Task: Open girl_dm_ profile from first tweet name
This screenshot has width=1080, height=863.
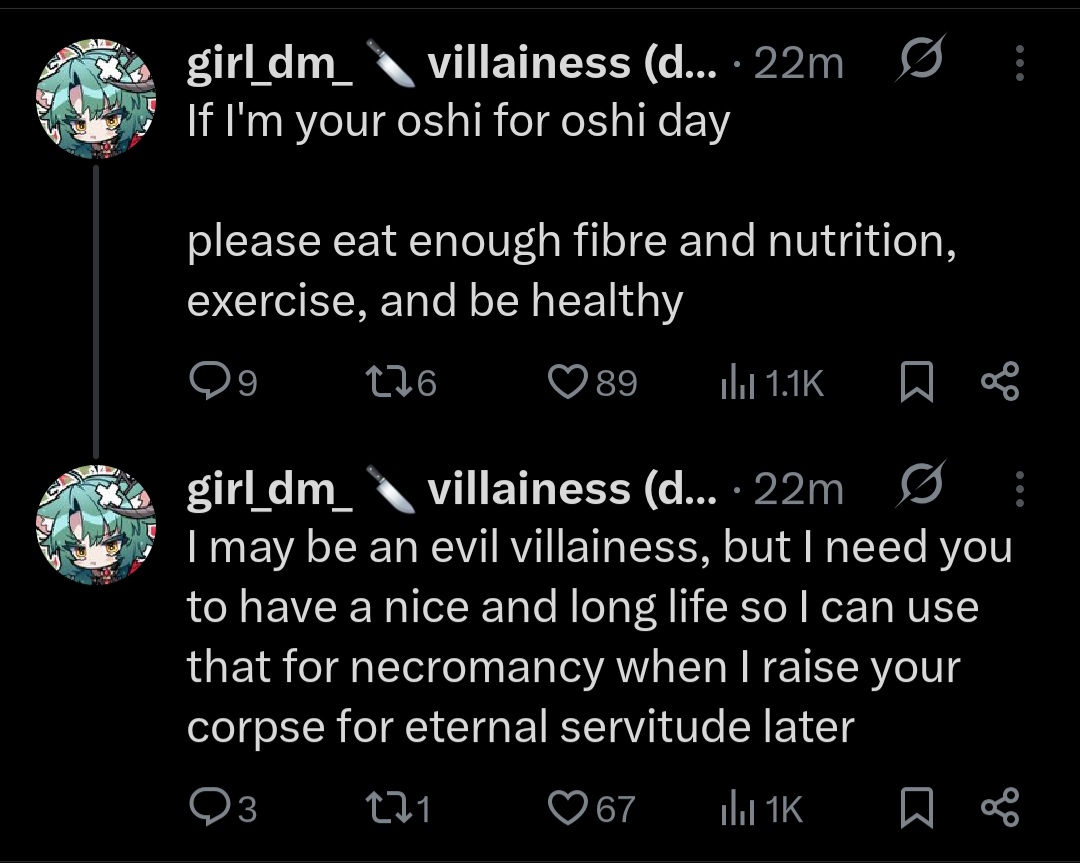Action: tap(270, 66)
